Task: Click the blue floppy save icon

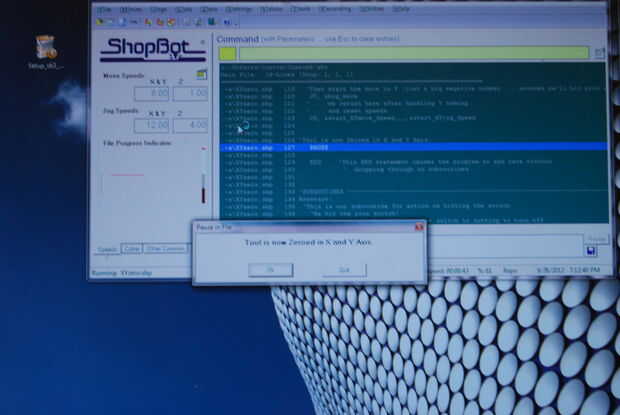Action: (591, 251)
